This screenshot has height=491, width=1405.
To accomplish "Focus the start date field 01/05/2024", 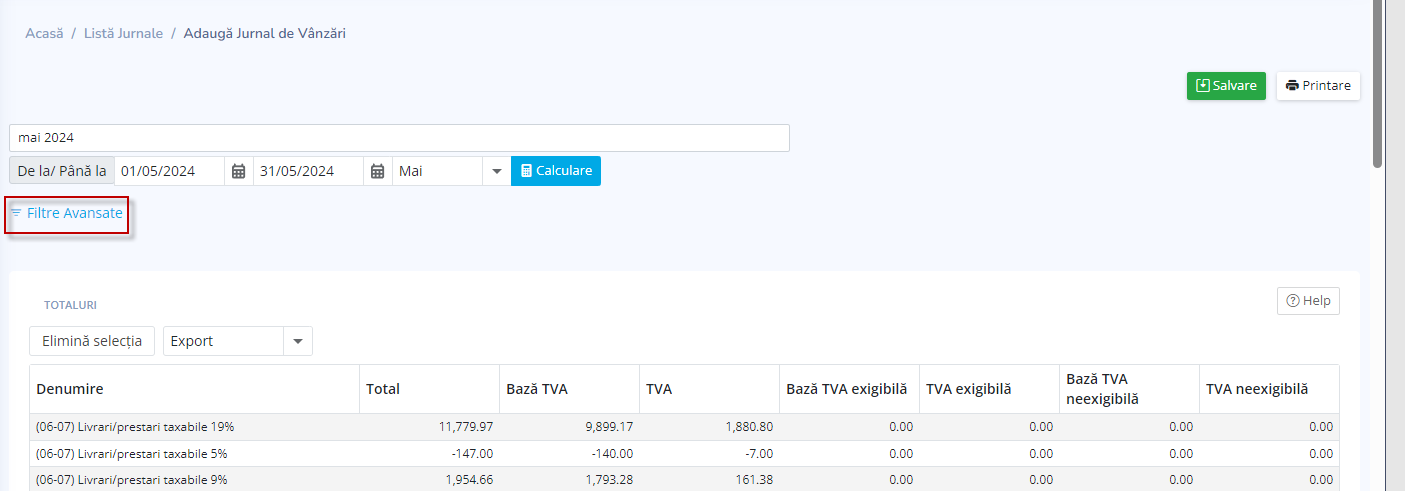I will [x=169, y=171].
